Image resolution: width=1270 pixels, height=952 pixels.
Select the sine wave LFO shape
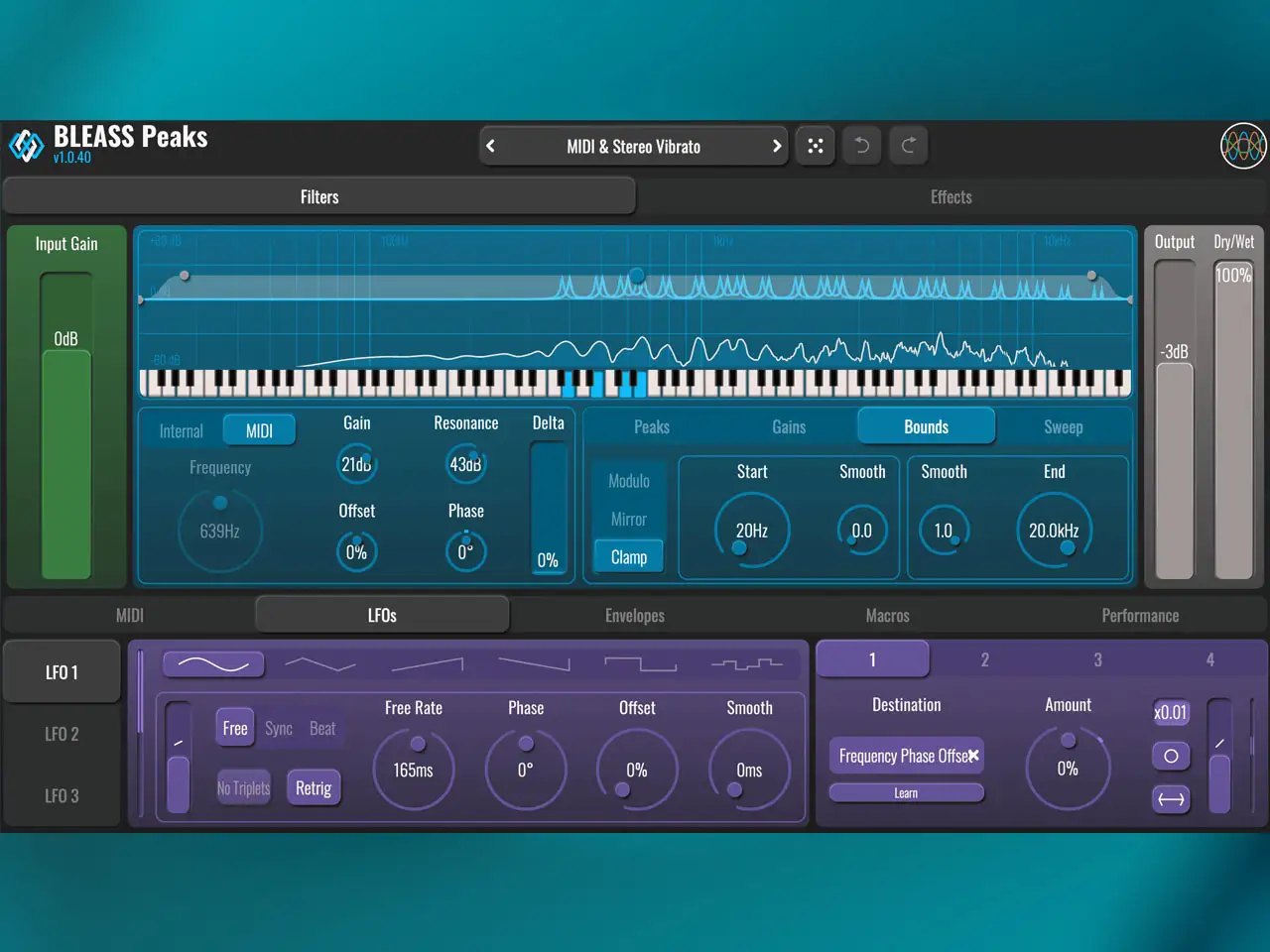tap(213, 664)
